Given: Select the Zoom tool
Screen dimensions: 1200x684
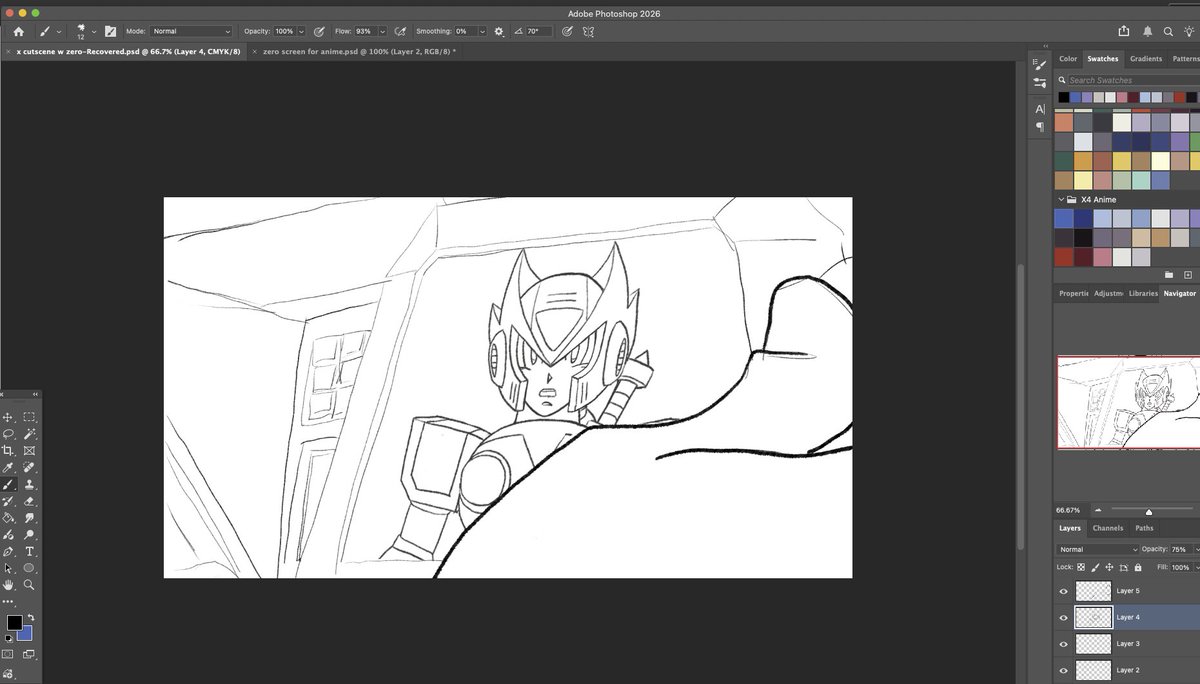Looking at the screenshot, I should coord(29,585).
